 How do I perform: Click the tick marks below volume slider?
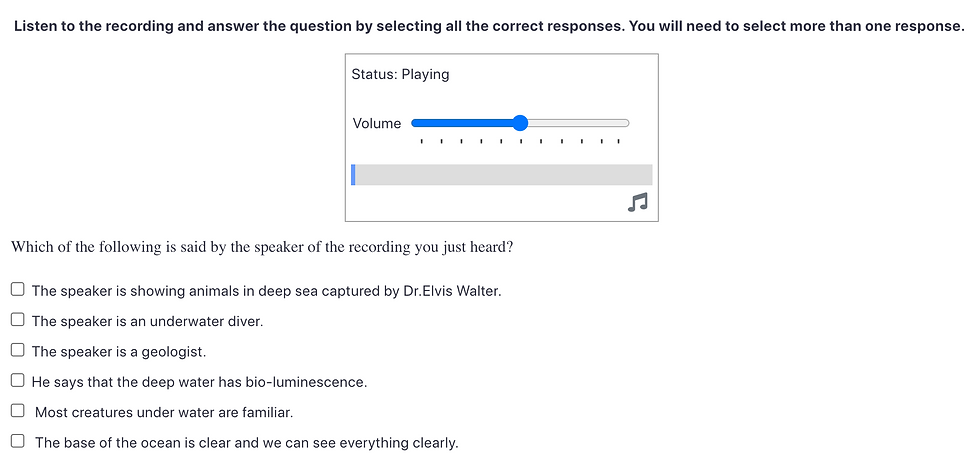520,141
